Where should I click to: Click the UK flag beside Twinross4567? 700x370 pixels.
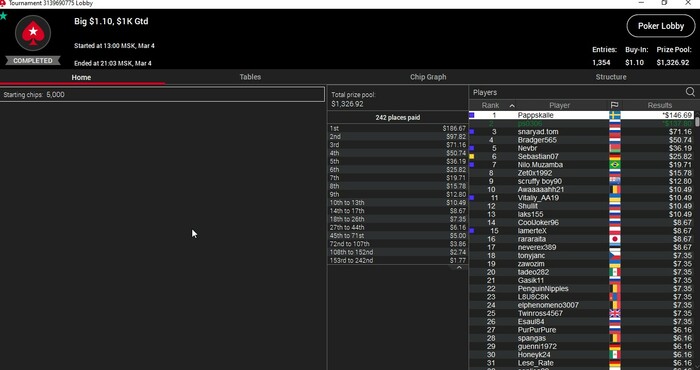(615, 313)
